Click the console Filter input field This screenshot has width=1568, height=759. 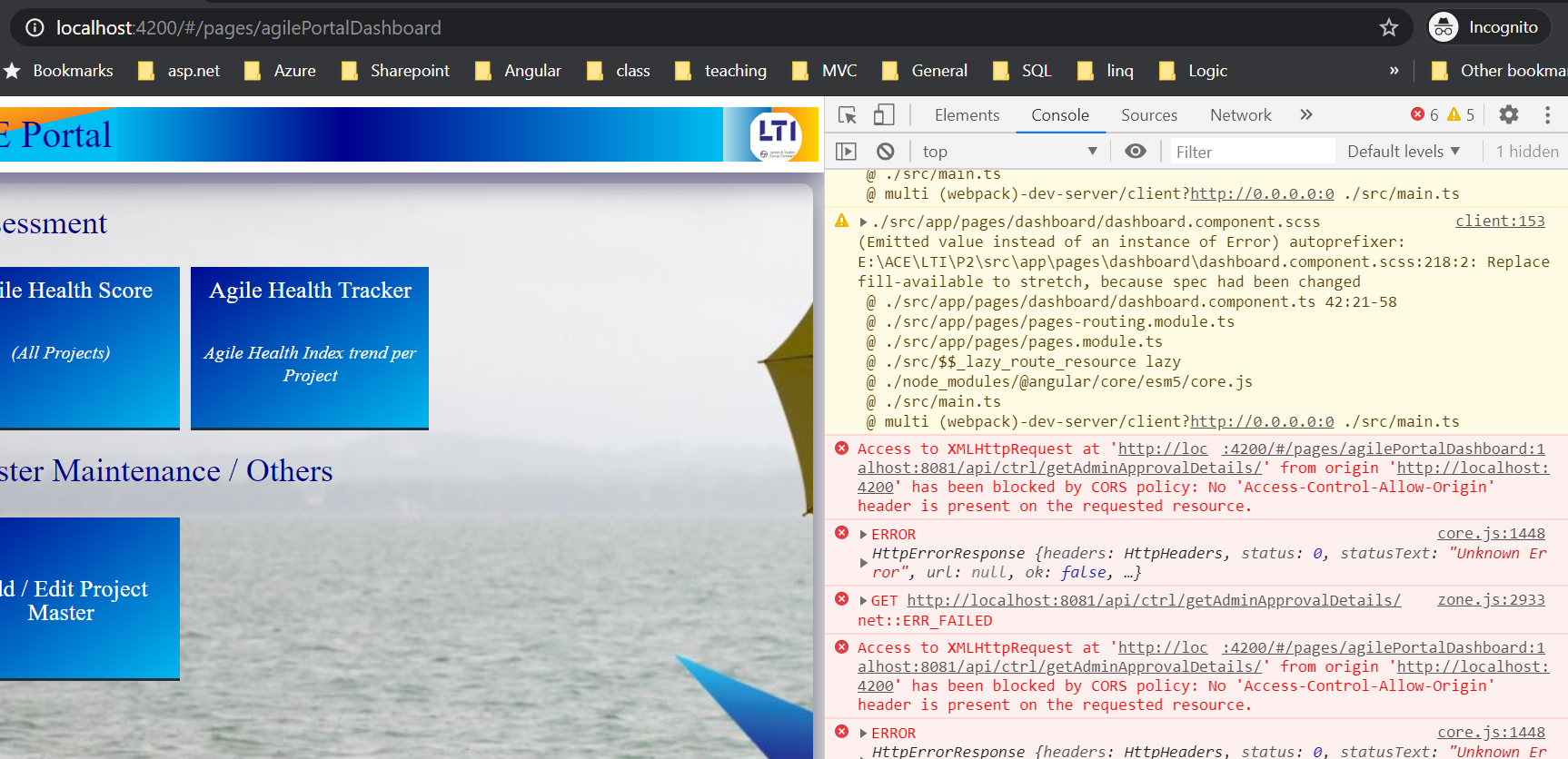[1252, 152]
